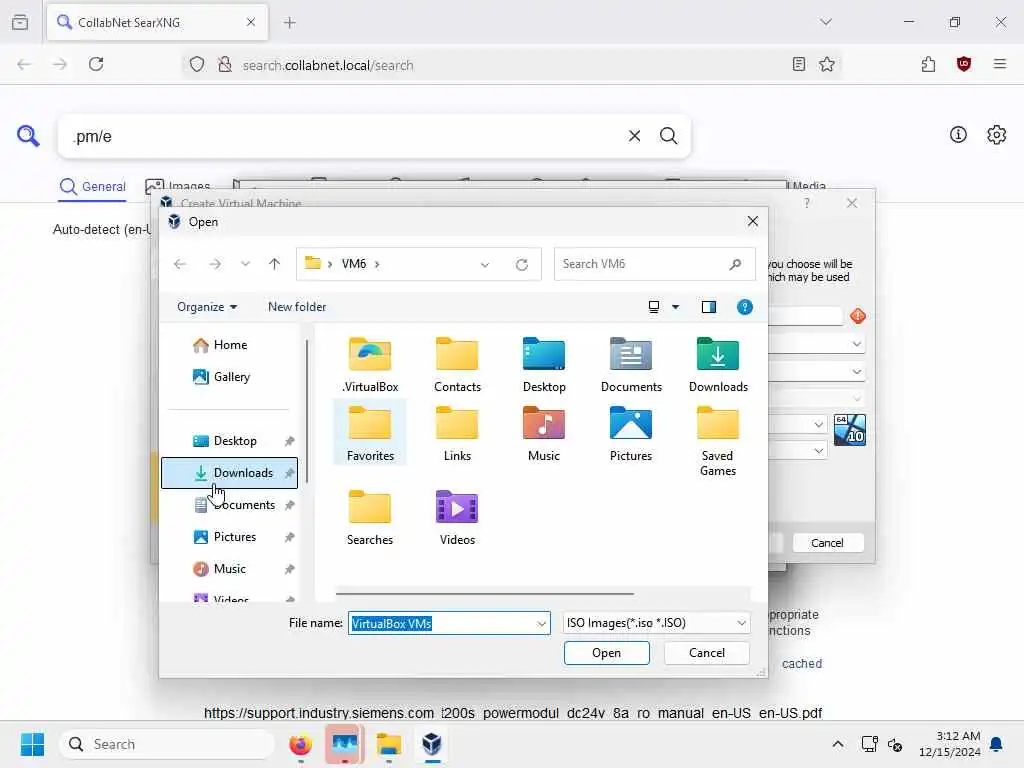1024x768 pixels.
Task: Select the Links folder
Action: click(x=457, y=433)
